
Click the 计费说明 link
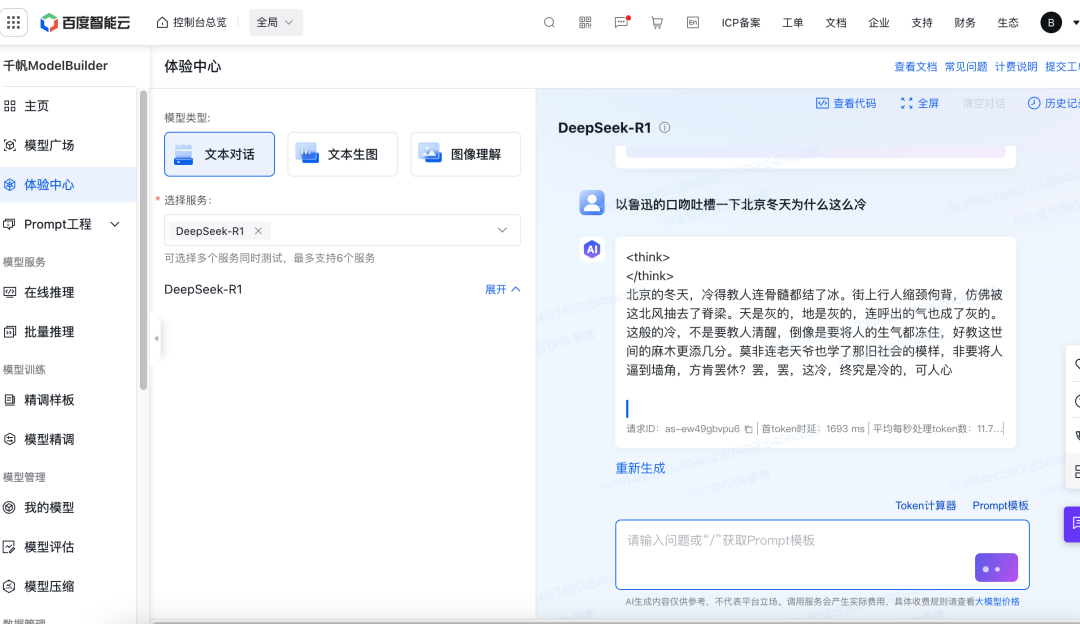coord(1016,67)
